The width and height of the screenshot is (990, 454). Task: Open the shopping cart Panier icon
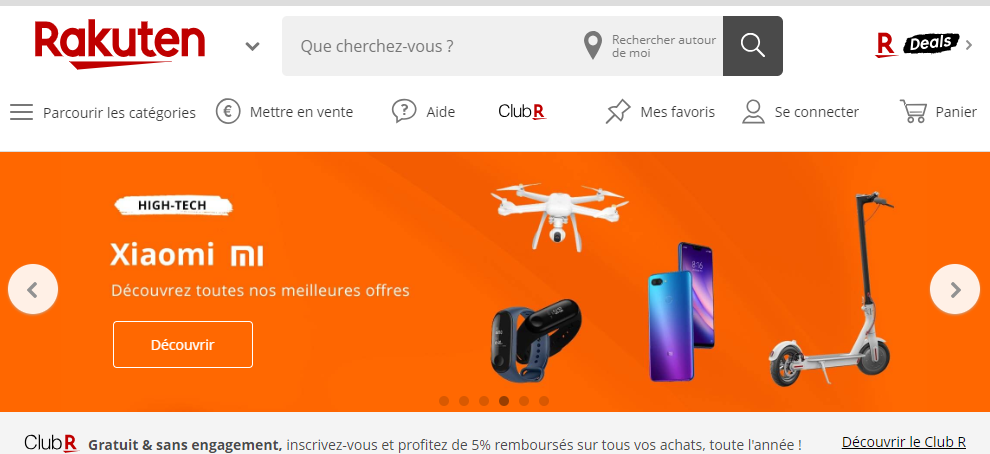(913, 111)
